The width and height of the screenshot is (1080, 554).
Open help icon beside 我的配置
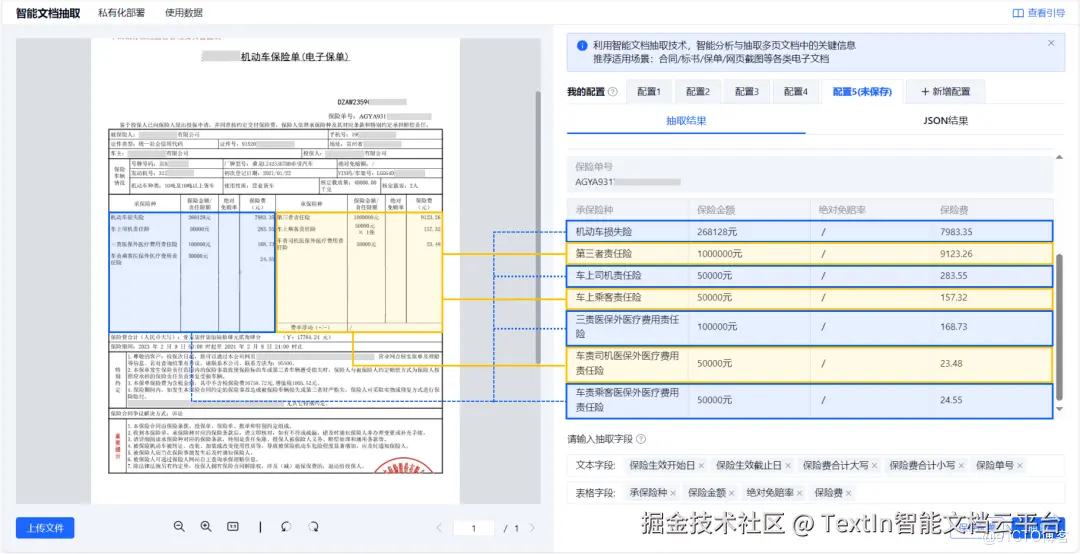(613, 92)
